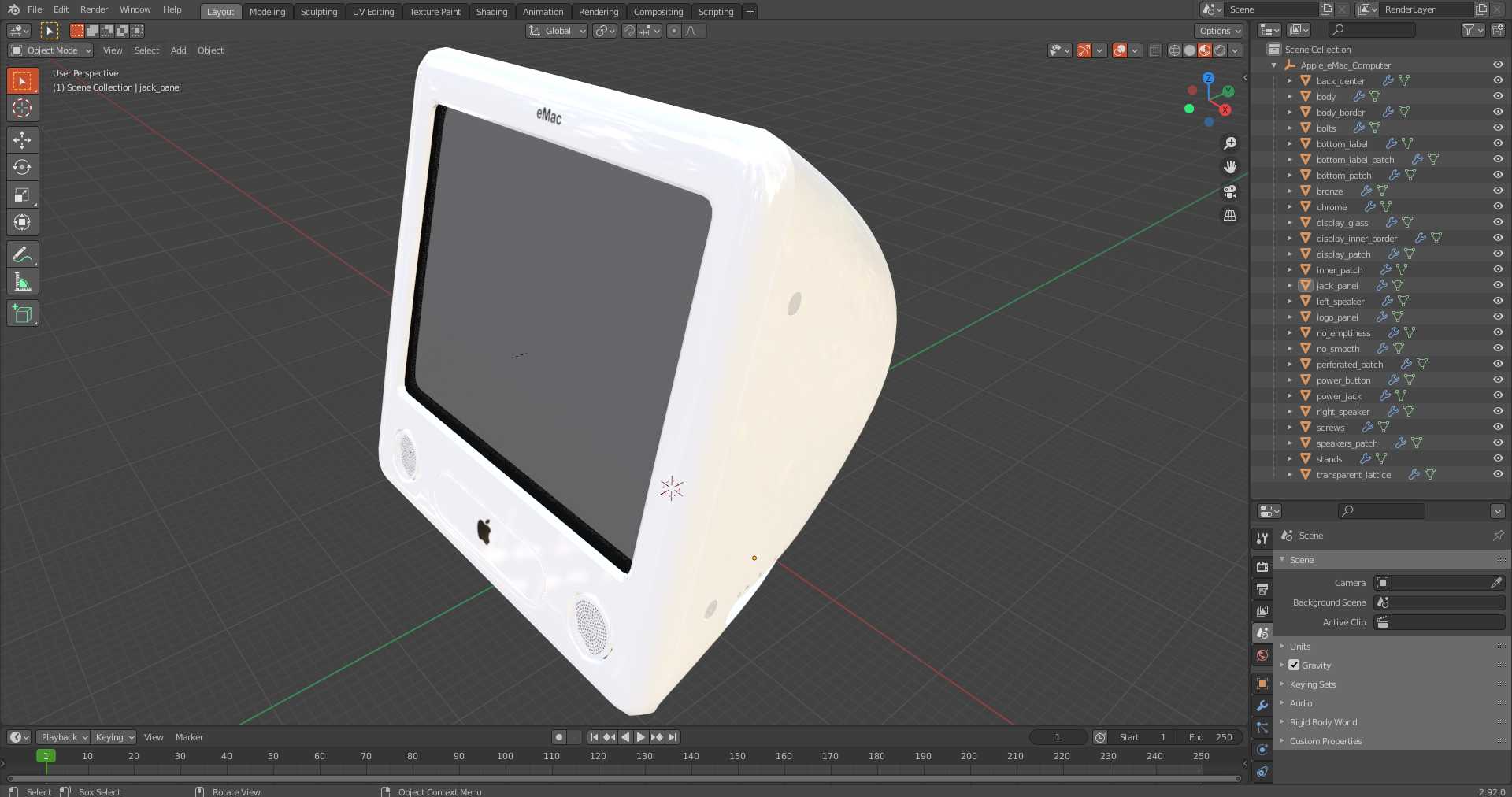Hide the transparent_lattice object
Screen dimensions: 1512x797
coord(1498,474)
